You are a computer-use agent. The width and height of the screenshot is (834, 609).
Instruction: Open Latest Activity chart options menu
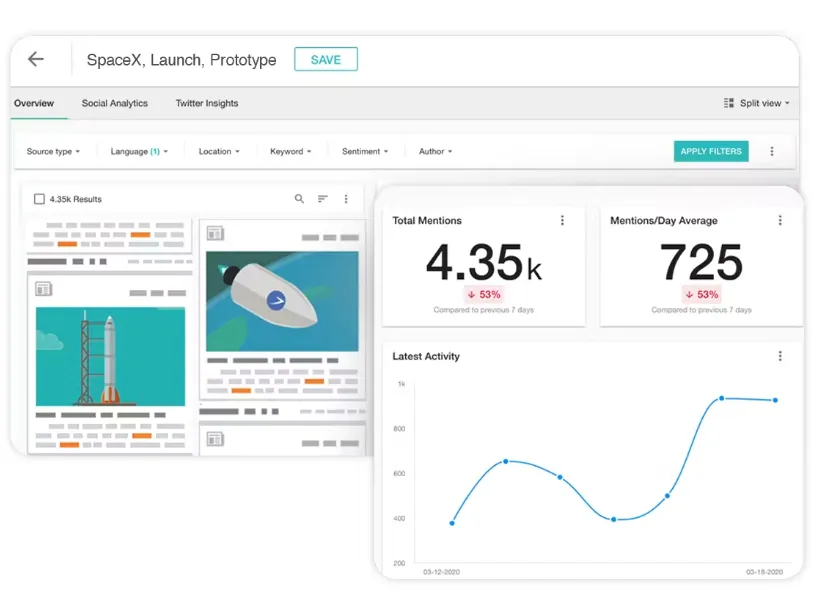coord(780,356)
